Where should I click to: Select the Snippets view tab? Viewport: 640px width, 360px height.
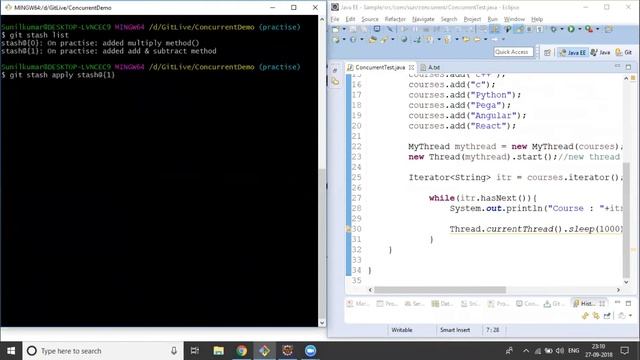coord(470,303)
